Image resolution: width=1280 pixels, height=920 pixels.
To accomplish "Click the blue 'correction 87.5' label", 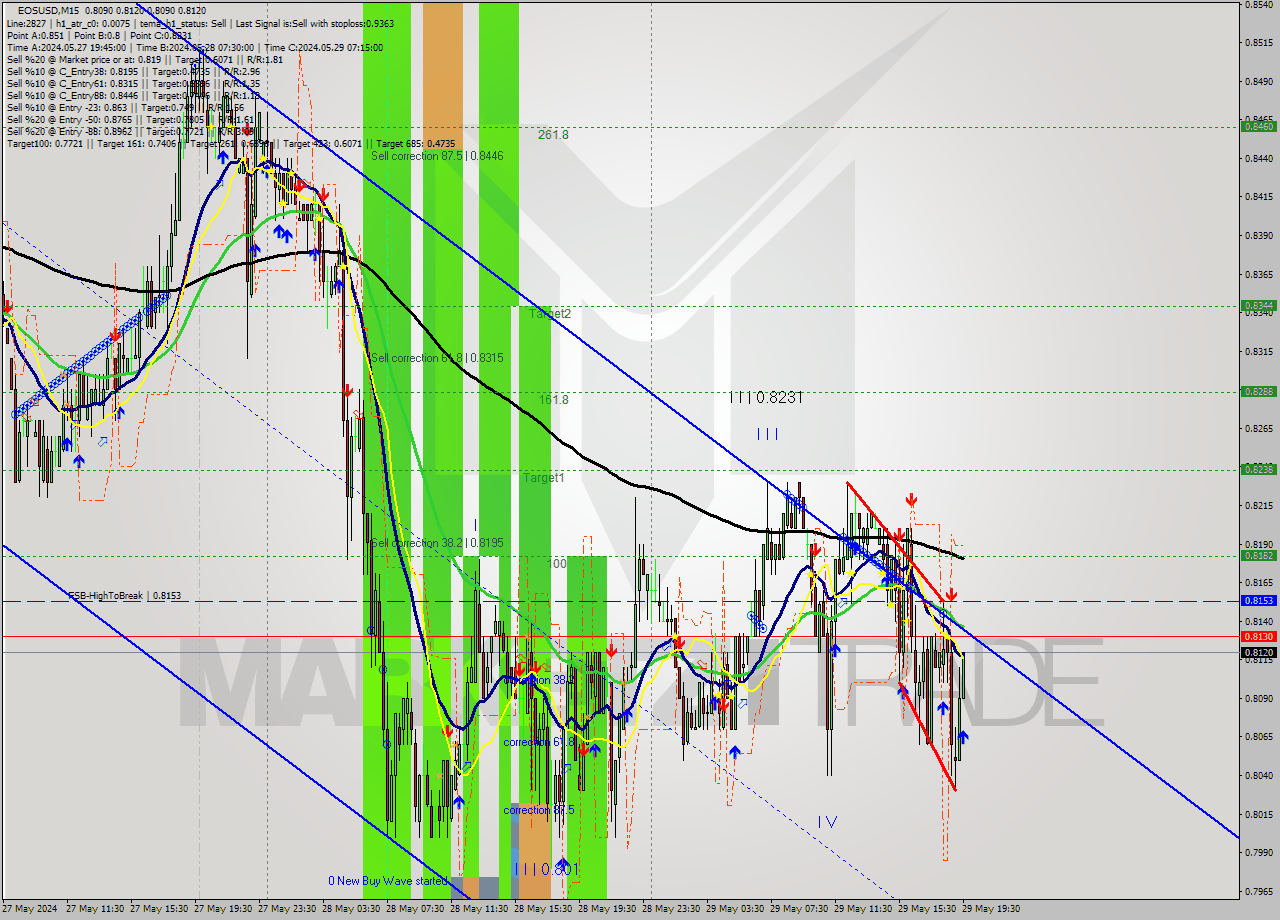I will tap(539, 810).
